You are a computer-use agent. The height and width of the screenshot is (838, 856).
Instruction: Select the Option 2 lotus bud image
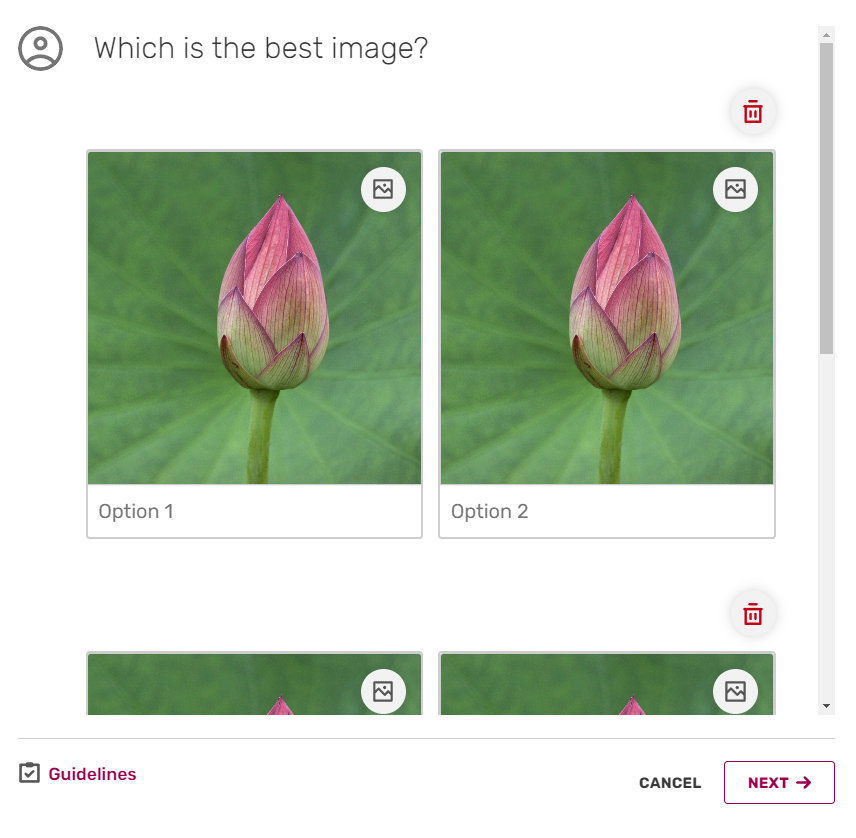[x=607, y=318]
